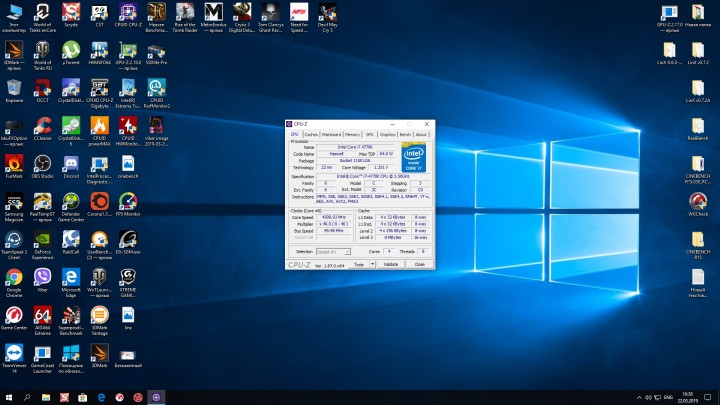720x405 pixels.
Task: Launch the uTorrent desktop shortcut
Action: [71, 54]
